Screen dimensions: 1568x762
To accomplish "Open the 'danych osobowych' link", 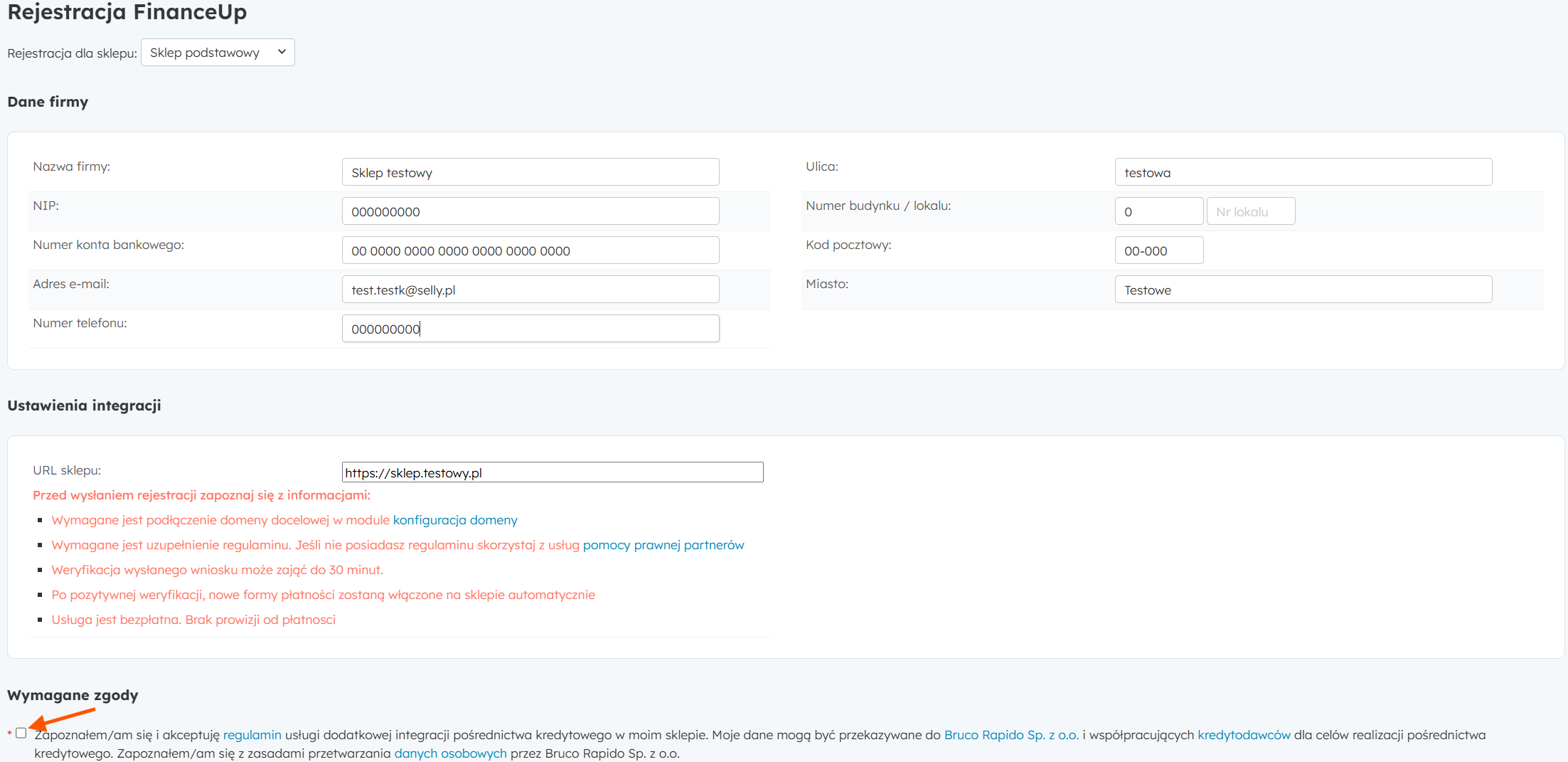I will [x=450, y=753].
